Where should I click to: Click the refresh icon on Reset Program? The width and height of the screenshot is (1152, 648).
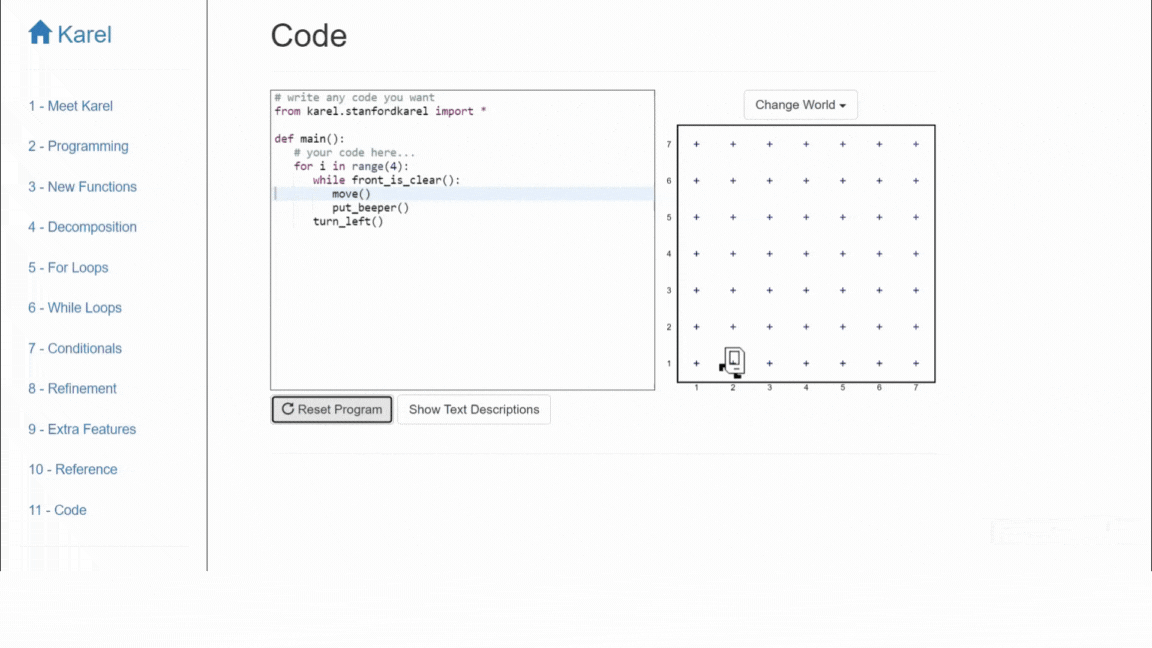point(288,409)
